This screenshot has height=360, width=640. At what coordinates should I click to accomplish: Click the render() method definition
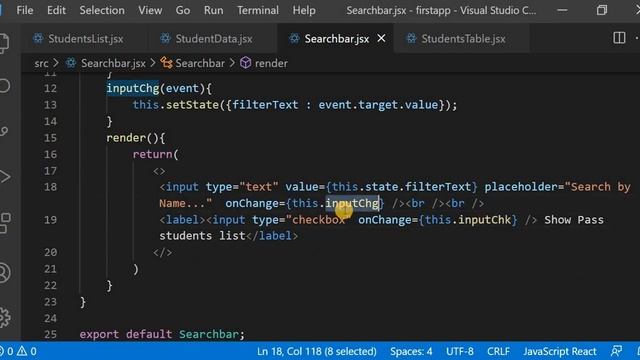click(136, 138)
